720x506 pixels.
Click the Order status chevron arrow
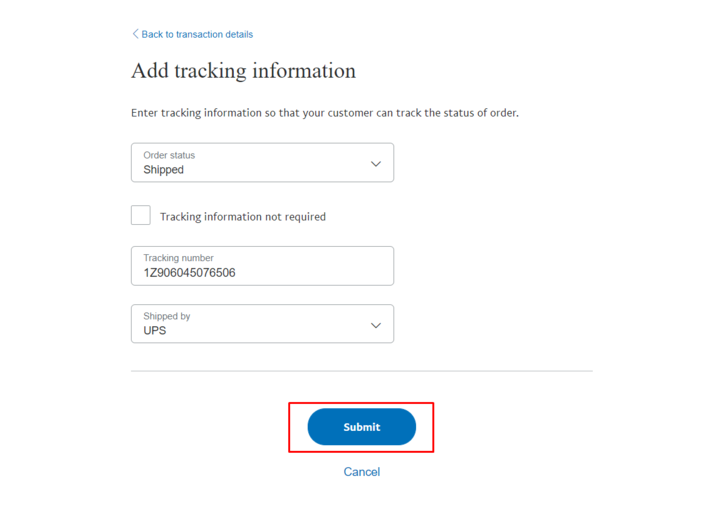(x=376, y=164)
